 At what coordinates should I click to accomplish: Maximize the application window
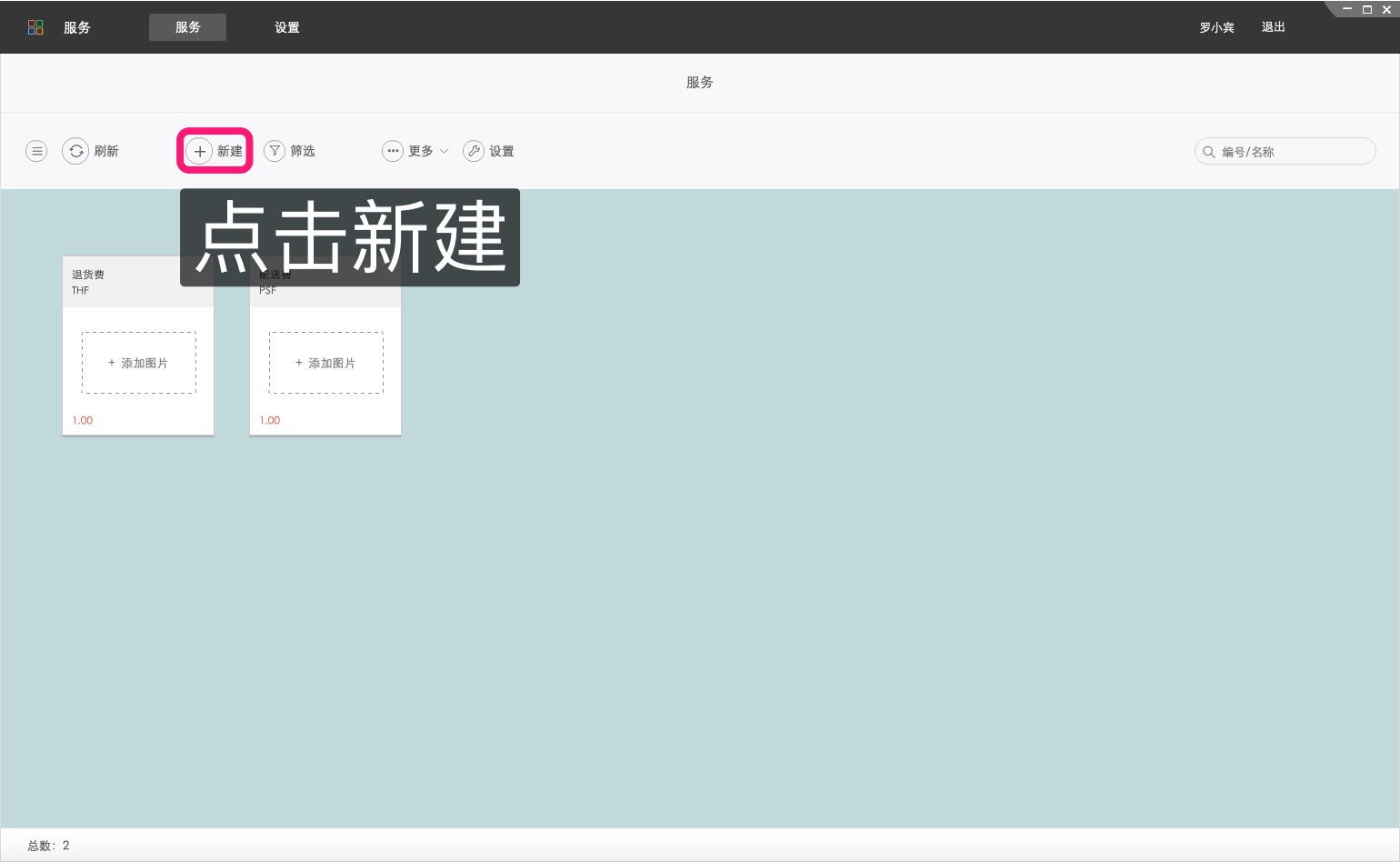[x=1366, y=9]
